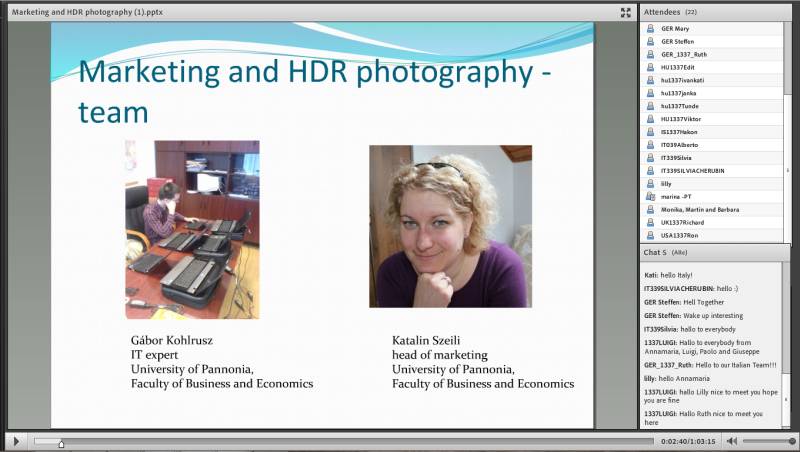The width and height of the screenshot is (800, 452).
Task: Click the attendee icon next to GER Steffen
Action: point(651,41)
